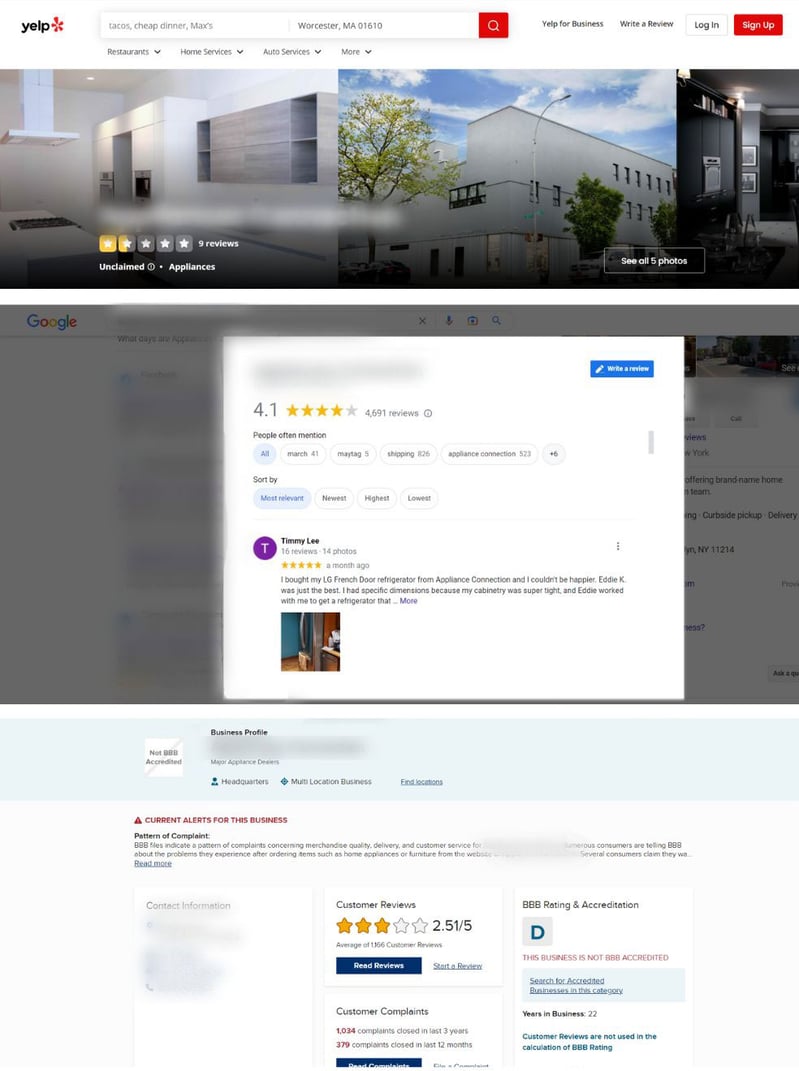Screen dimensions: 799x1071
Task: Click the red Yelp search button
Action: (493, 25)
